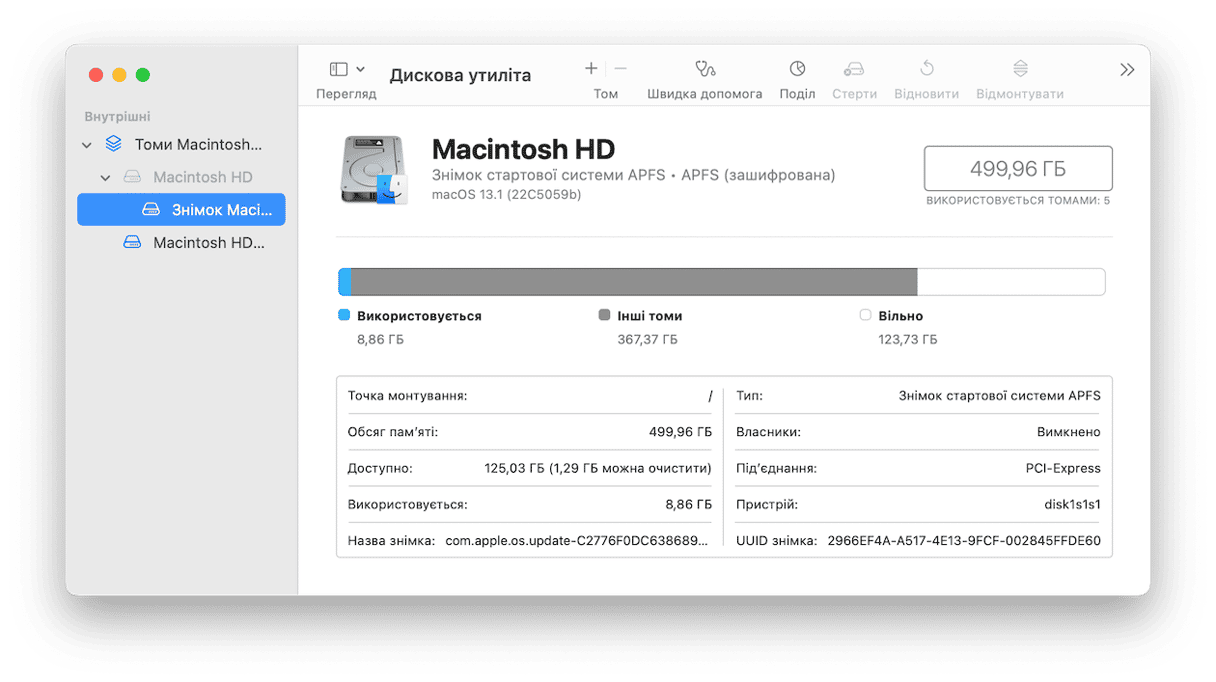Click the Знімок стартової системи APFS type value
The height and width of the screenshot is (682, 1216).
pyautogui.click(x=1000, y=396)
